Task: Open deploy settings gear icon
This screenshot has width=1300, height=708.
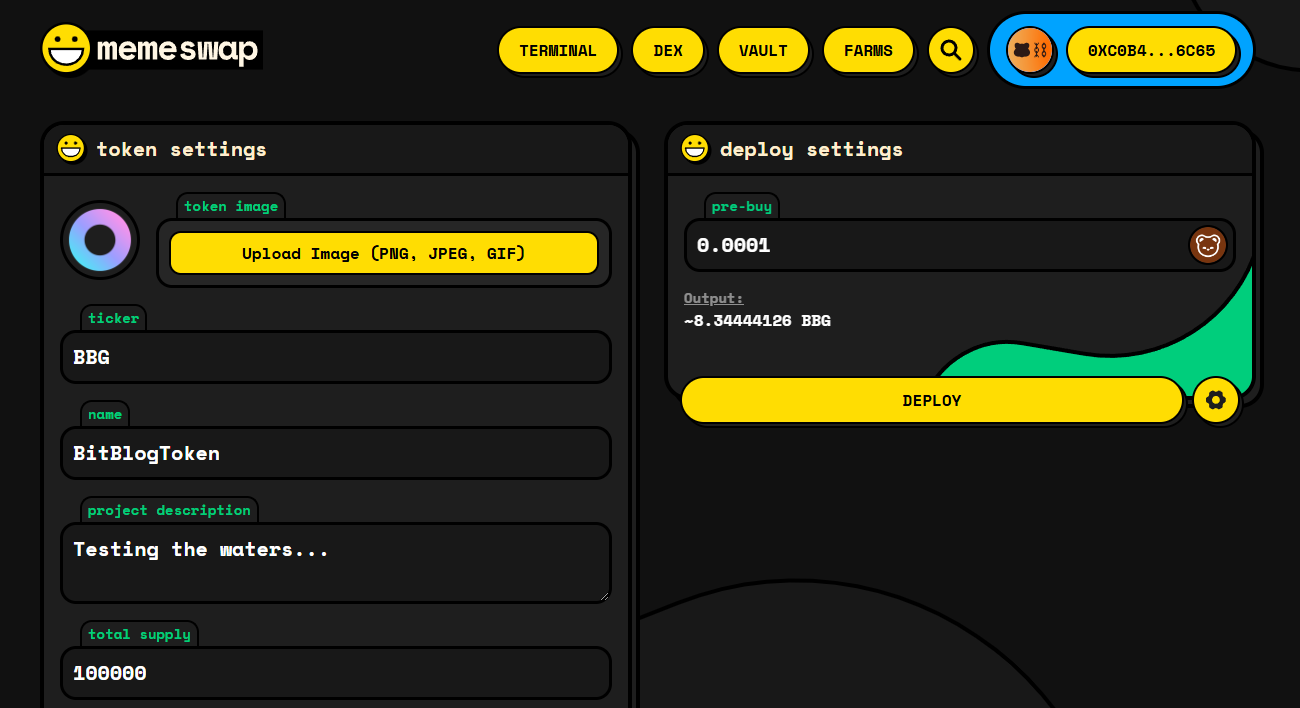Action: pyautogui.click(x=1215, y=400)
